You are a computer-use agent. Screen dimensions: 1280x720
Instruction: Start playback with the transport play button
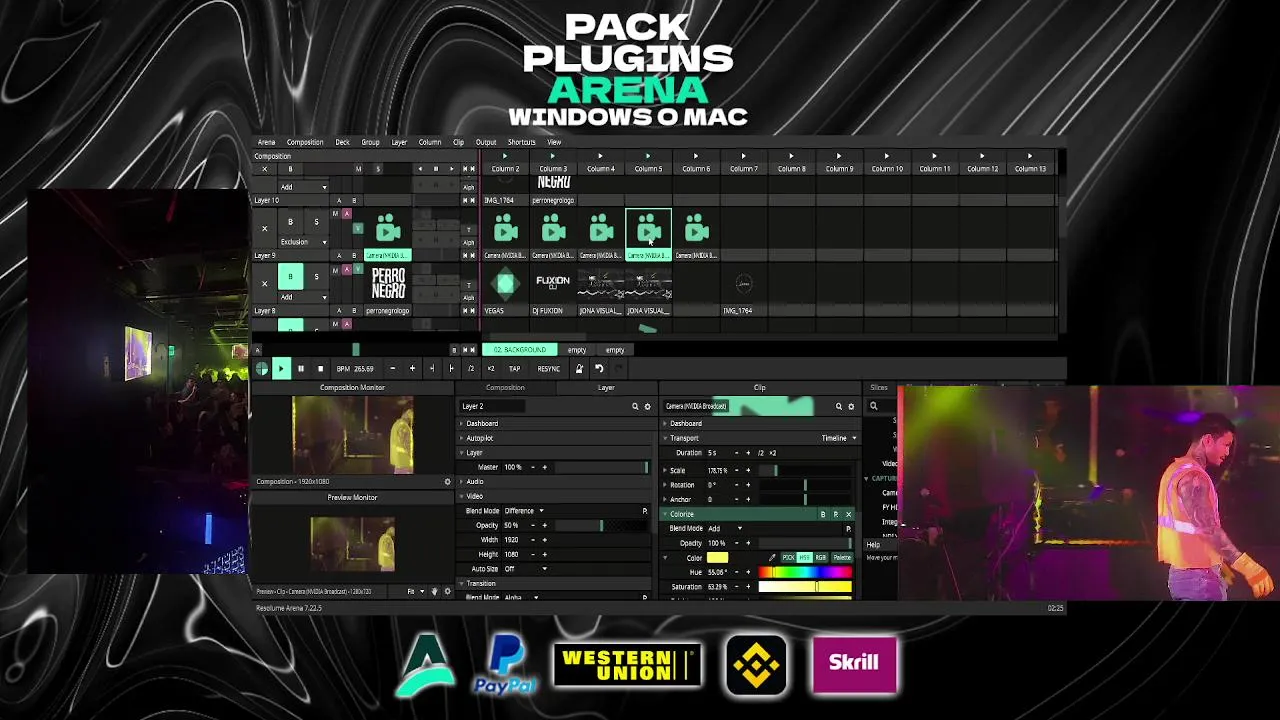281,369
